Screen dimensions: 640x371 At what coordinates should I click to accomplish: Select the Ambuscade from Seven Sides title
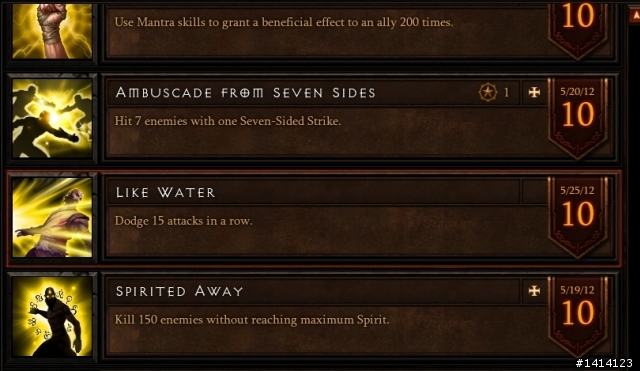click(x=245, y=93)
